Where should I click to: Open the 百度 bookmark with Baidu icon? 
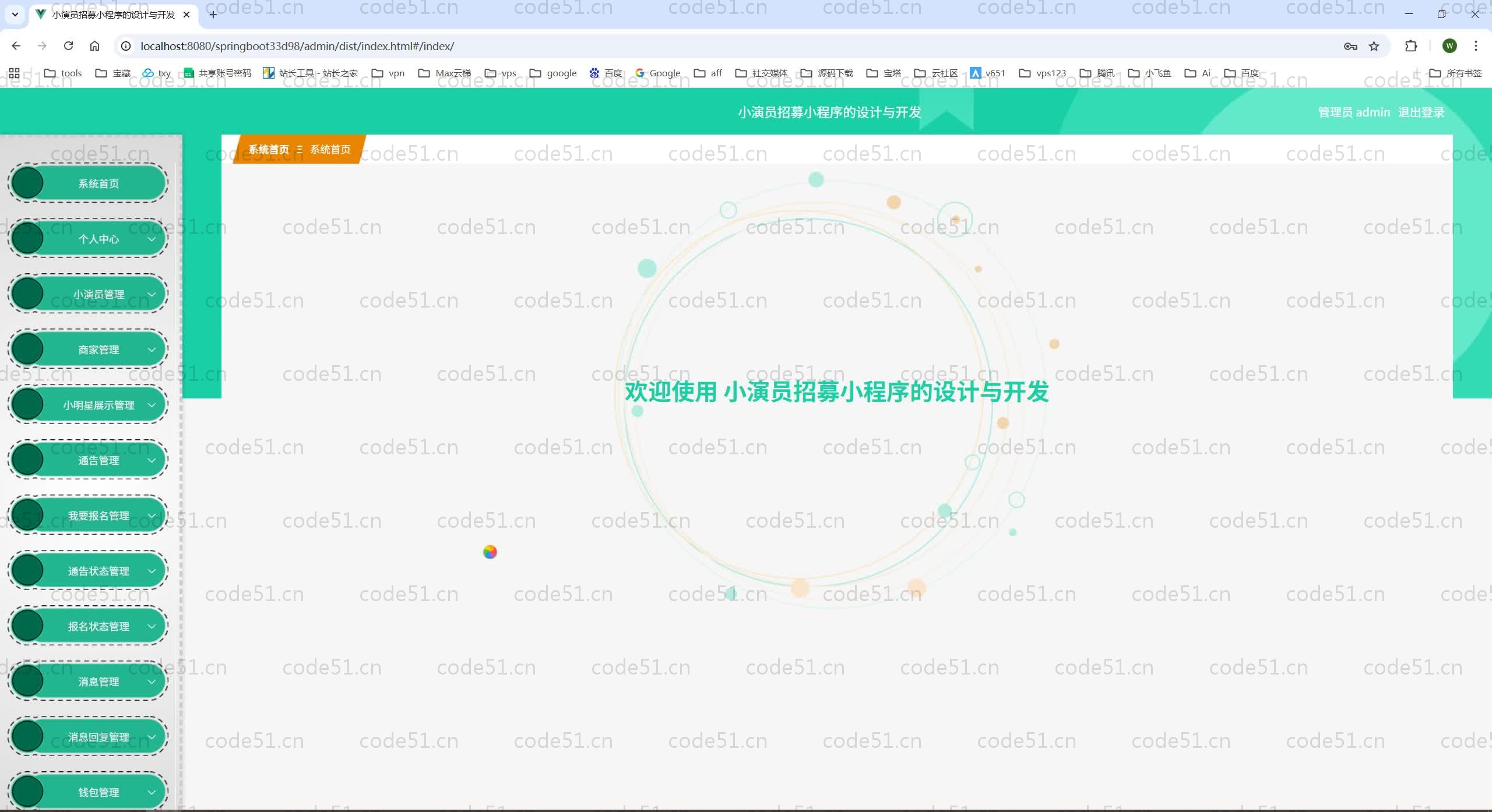pyautogui.click(x=605, y=73)
